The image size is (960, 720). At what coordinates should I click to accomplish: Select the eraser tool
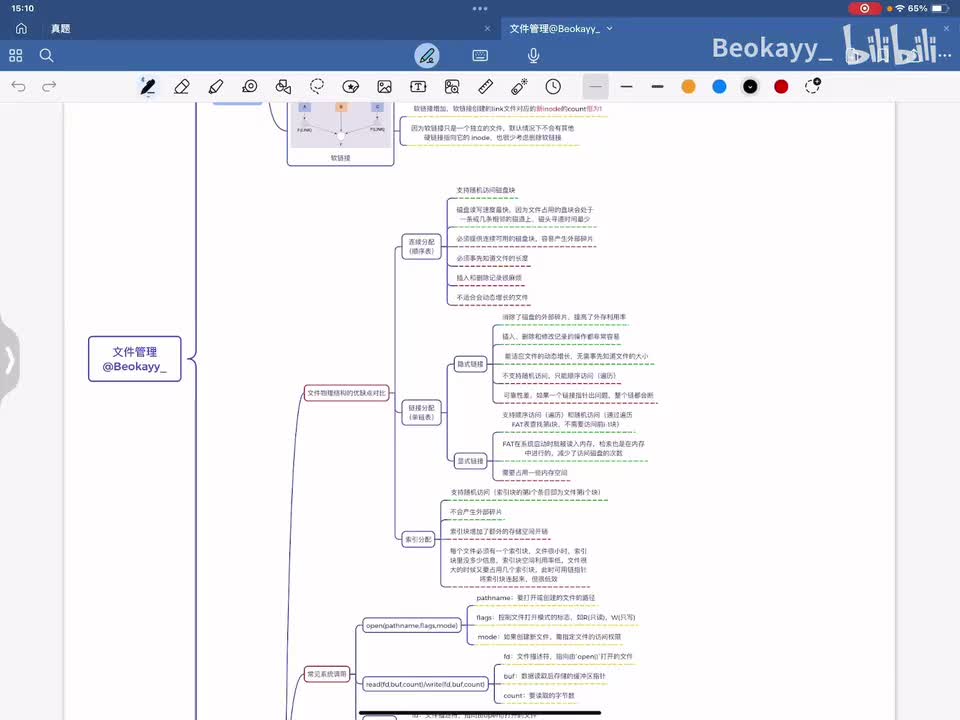click(x=182, y=86)
